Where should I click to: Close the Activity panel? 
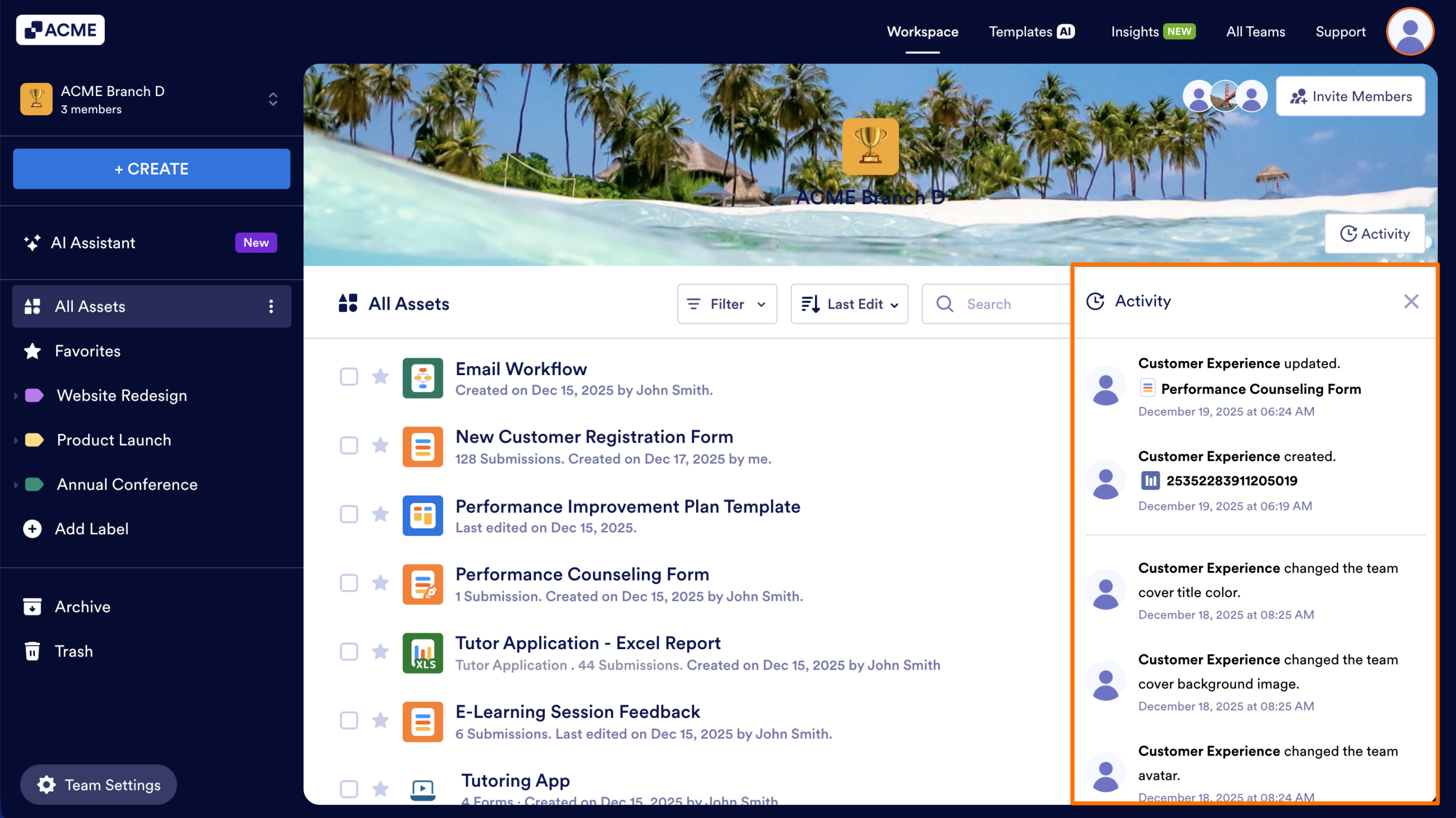(1411, 301)
